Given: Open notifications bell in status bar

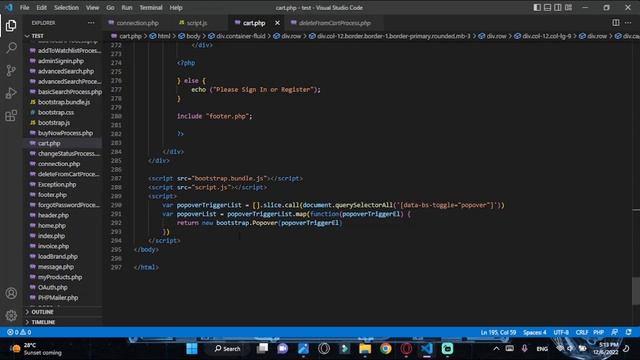Looking at the screenshot, I should point(629,332).
